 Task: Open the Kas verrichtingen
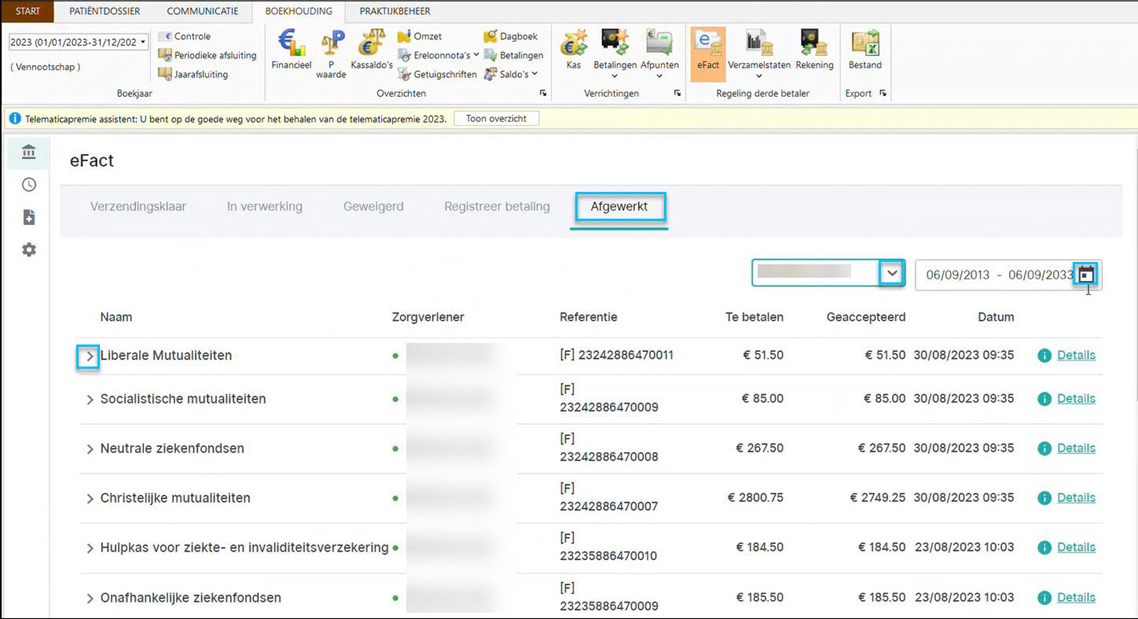(x=573, y=49)
